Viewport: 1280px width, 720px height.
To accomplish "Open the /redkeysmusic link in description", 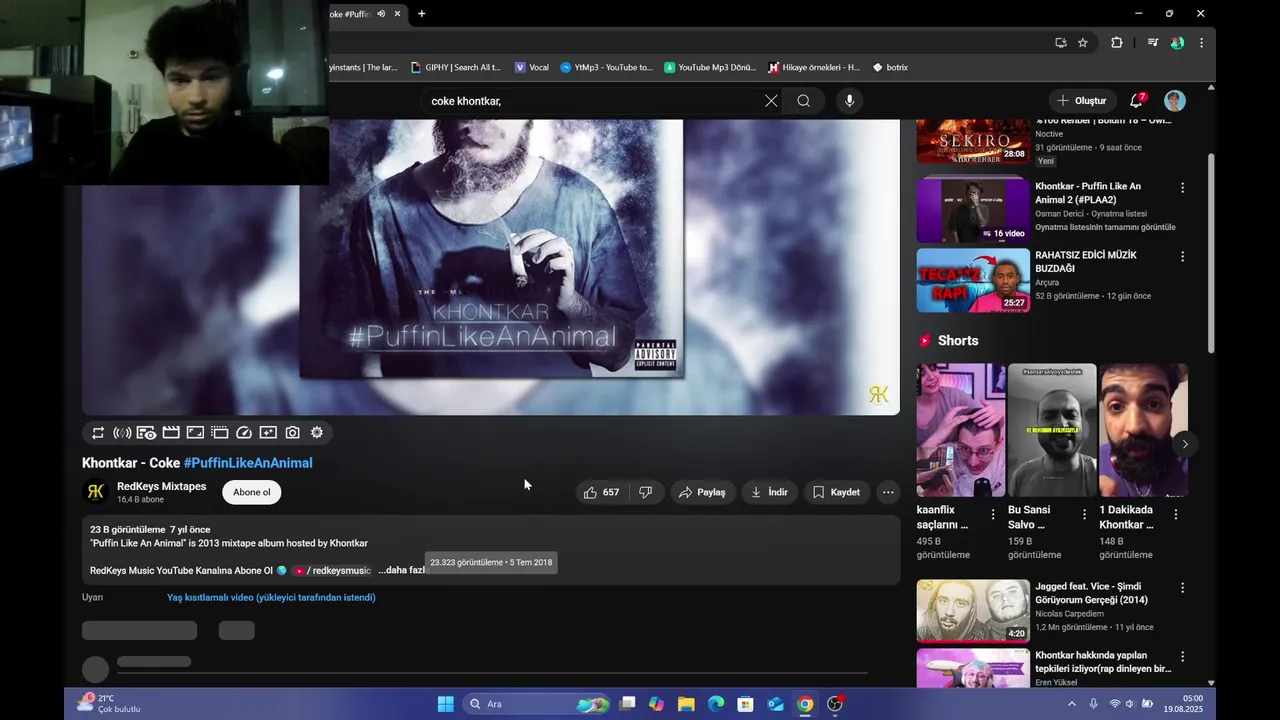I will pyautogui.click(x=330, y=570).
